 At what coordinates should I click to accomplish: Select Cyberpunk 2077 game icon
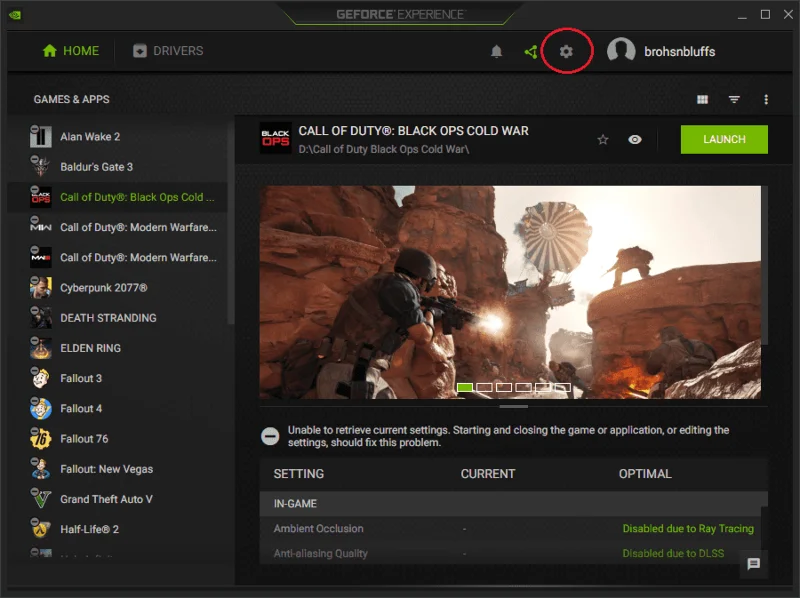pos(40,287)
